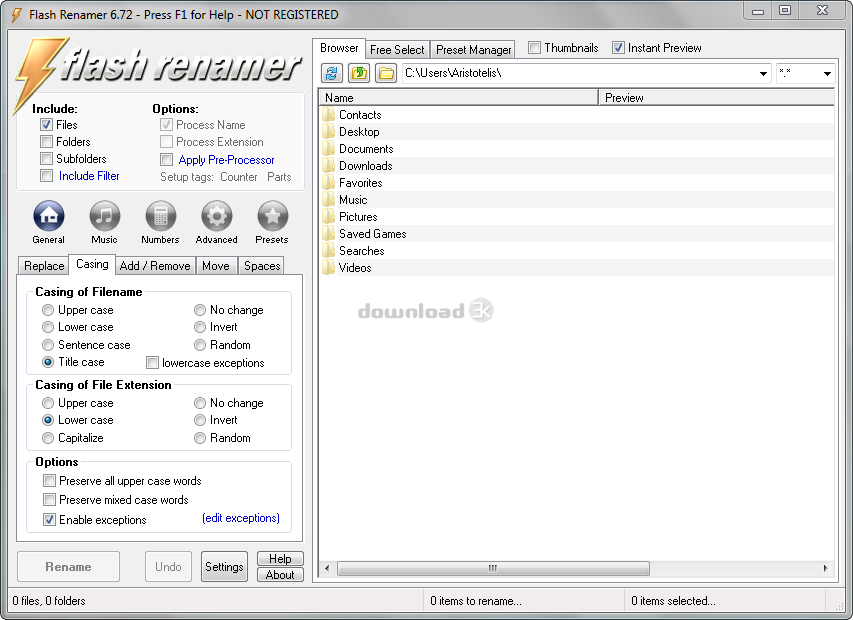853x620 pixels.
Task: Tick the Include Filter checkbox
Action: coord(46,176)
